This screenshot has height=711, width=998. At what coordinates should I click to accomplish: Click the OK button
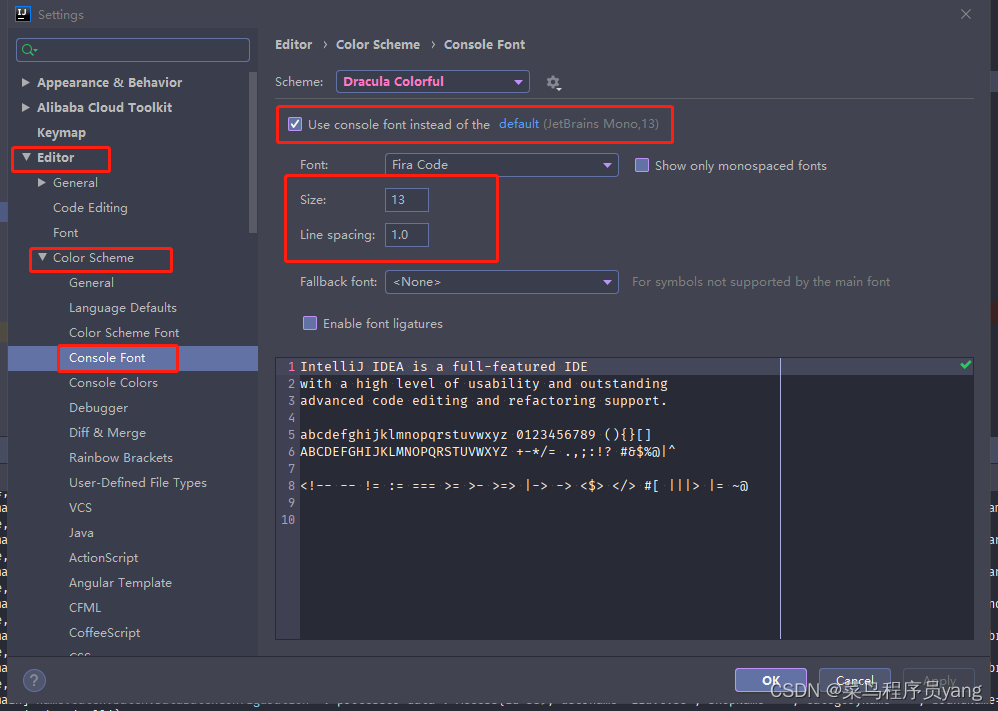tap(771, 680)
